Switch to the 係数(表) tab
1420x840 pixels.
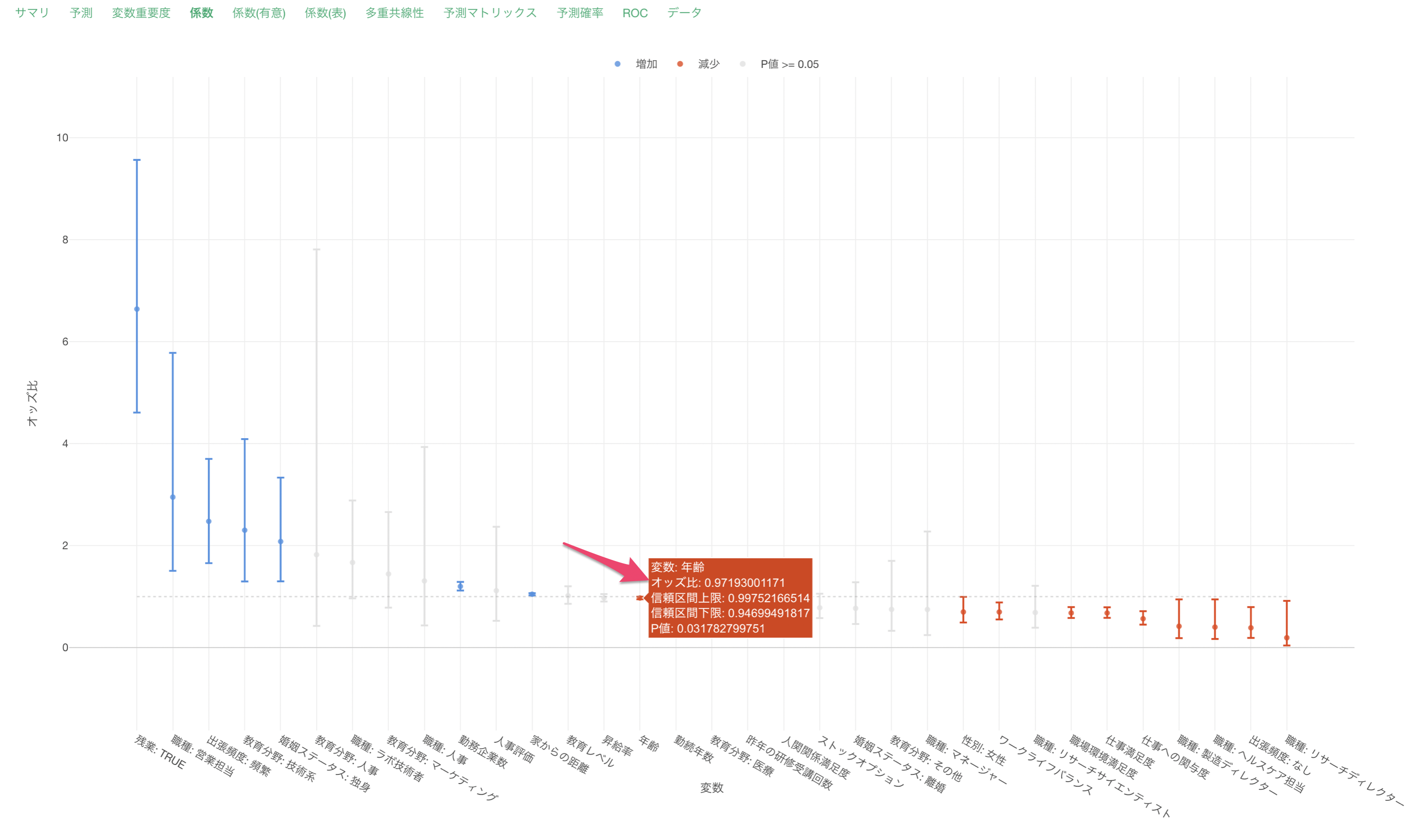tap(325, 13)
